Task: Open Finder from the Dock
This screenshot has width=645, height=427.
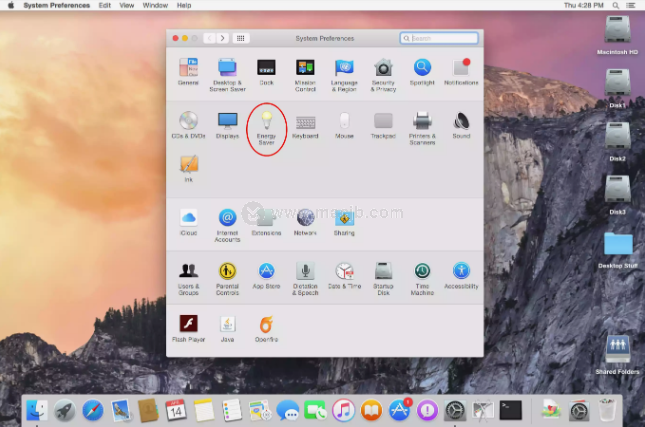Action: coord(37,410)
